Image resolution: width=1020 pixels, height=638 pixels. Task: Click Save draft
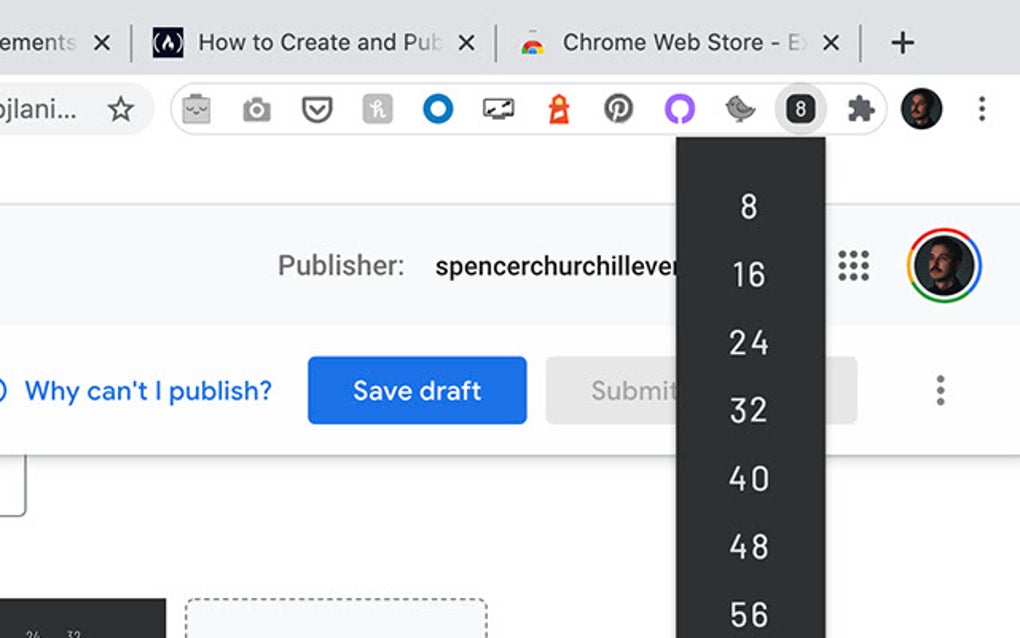(416, 390)
